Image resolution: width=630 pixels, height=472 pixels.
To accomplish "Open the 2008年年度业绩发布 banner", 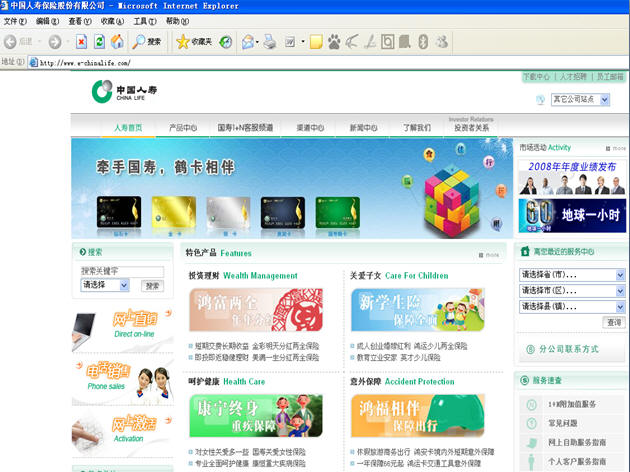I will 572,177.
